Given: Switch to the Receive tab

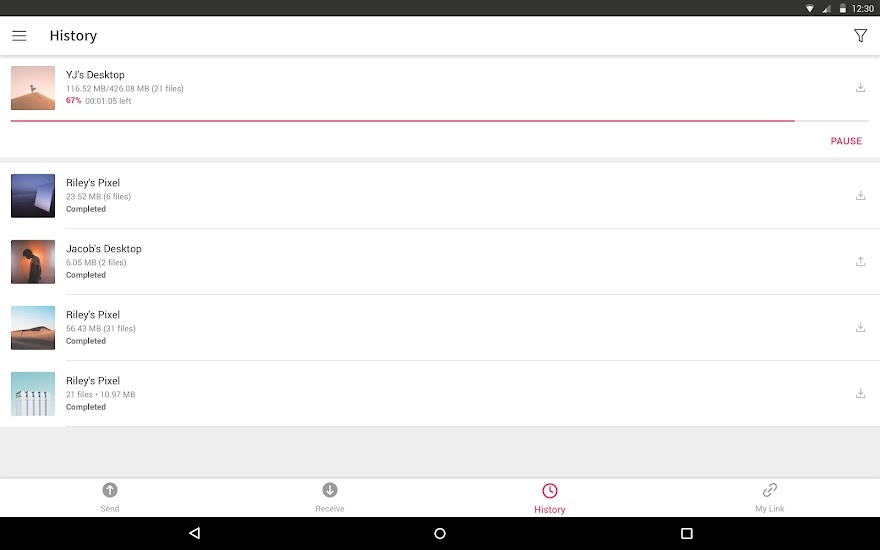Looking at the screenshot, I should coord(330,498).
